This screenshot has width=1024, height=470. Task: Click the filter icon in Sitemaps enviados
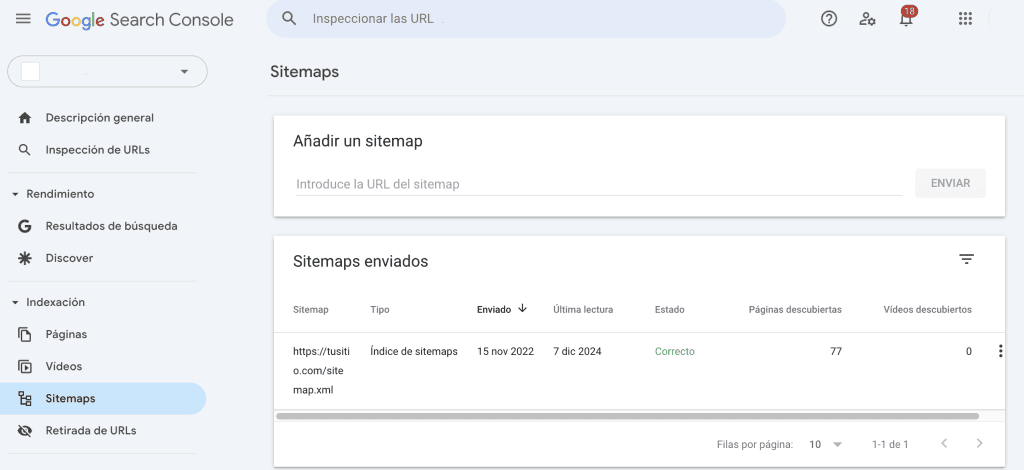click(966, 260)
